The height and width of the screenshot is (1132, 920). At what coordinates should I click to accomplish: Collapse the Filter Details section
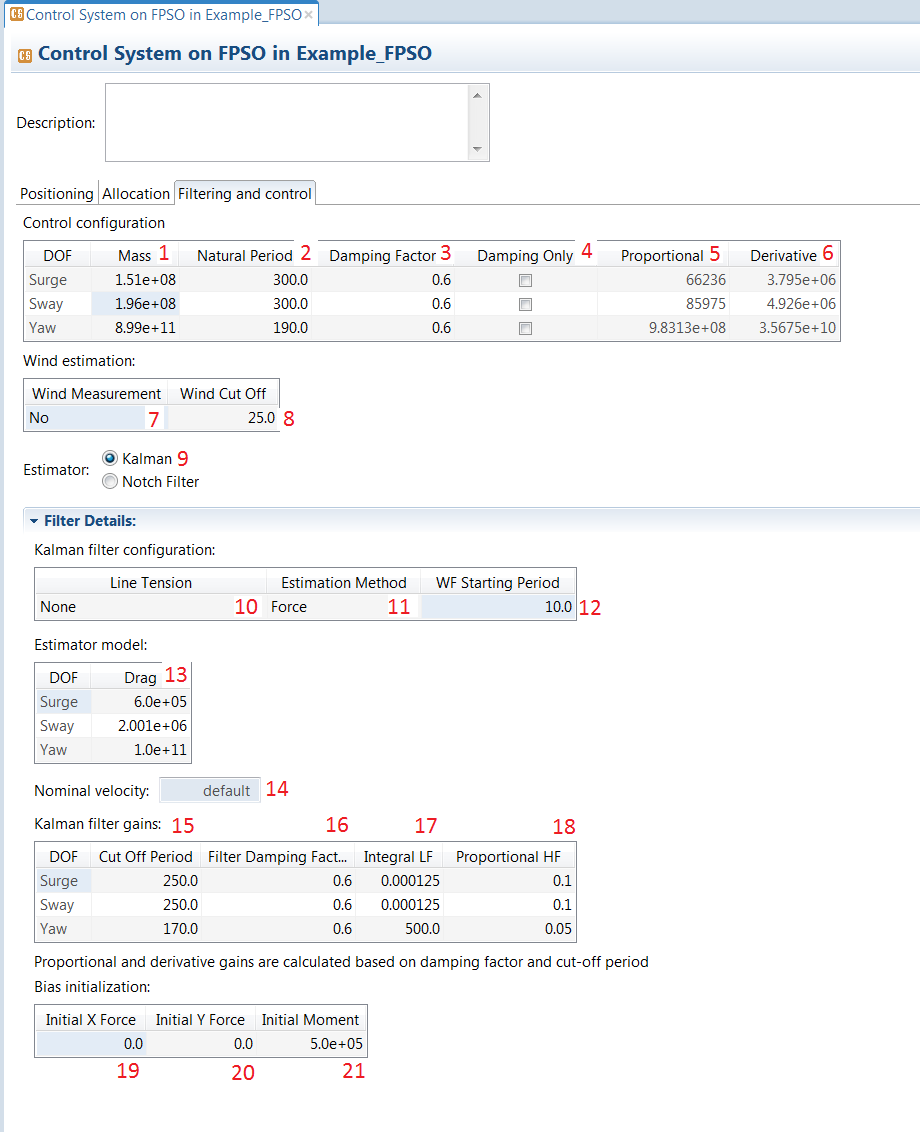click(34, 521)
